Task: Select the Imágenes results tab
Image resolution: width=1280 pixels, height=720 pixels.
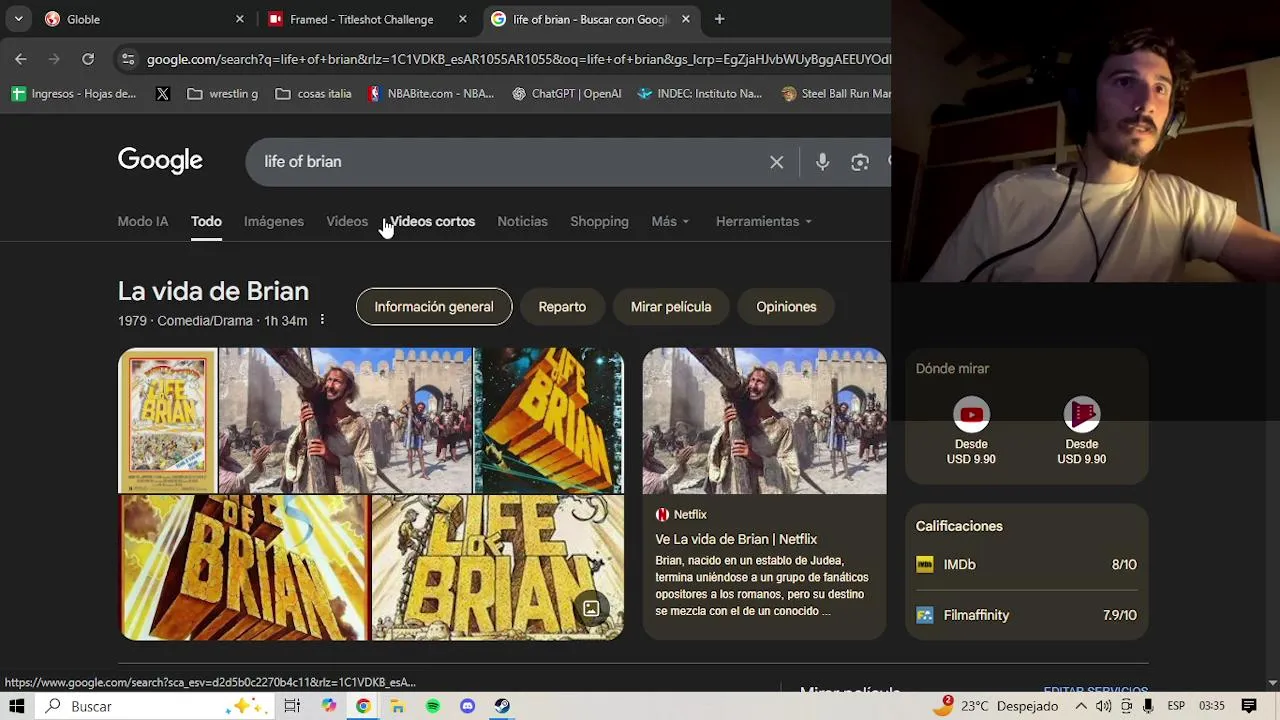Action: 274,221
